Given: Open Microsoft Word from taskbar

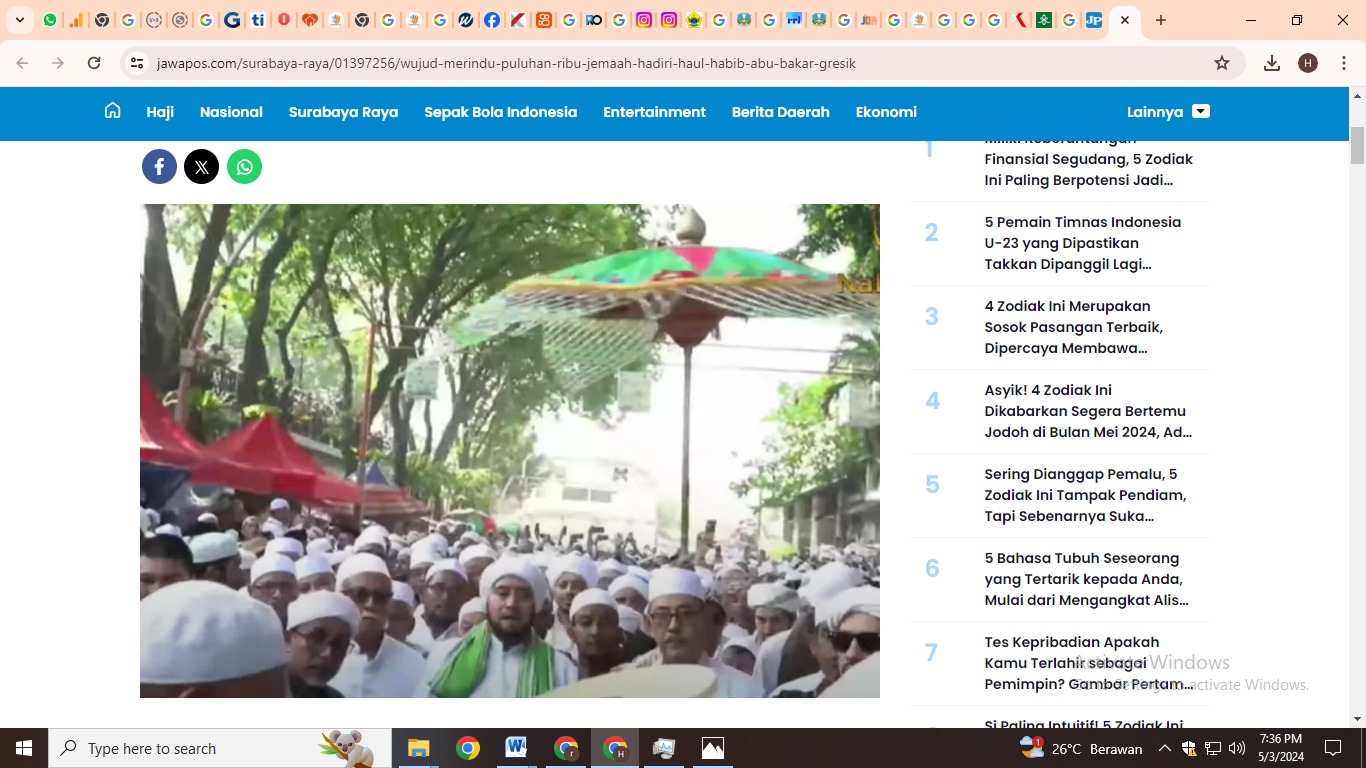Looking at the screenshot, I should tap(516, 748).
